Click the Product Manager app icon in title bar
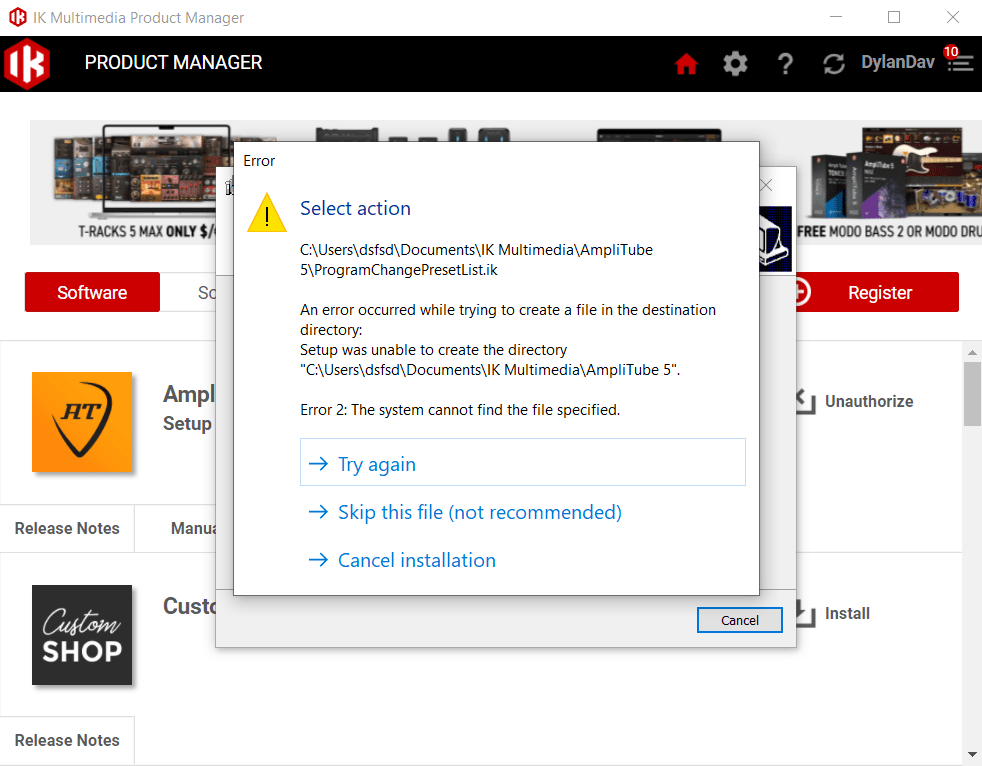 18,18
